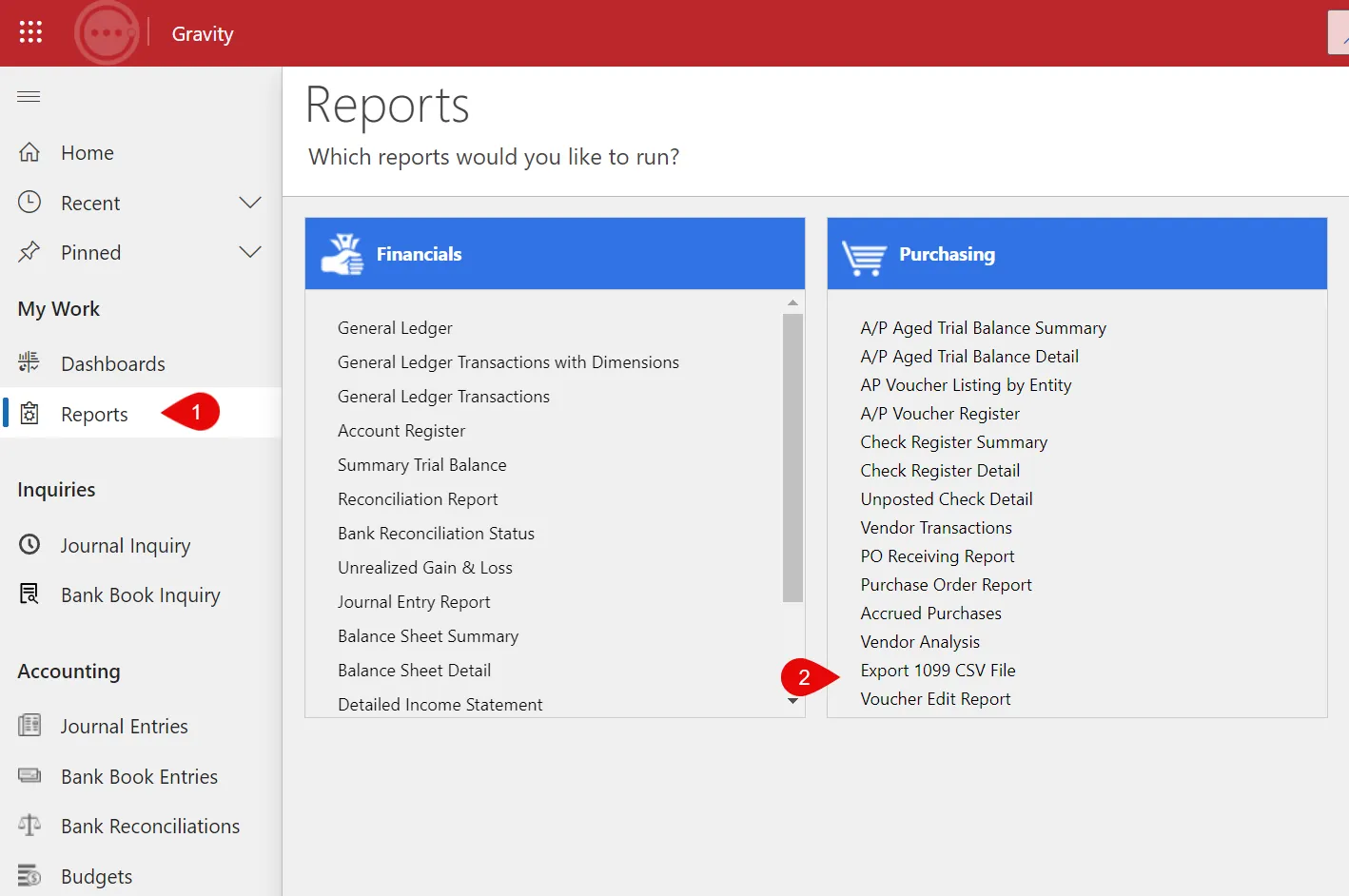Go to Bank Reconciliations page
This screenshot has height=896, width=1349.
[x=150, y=826]
